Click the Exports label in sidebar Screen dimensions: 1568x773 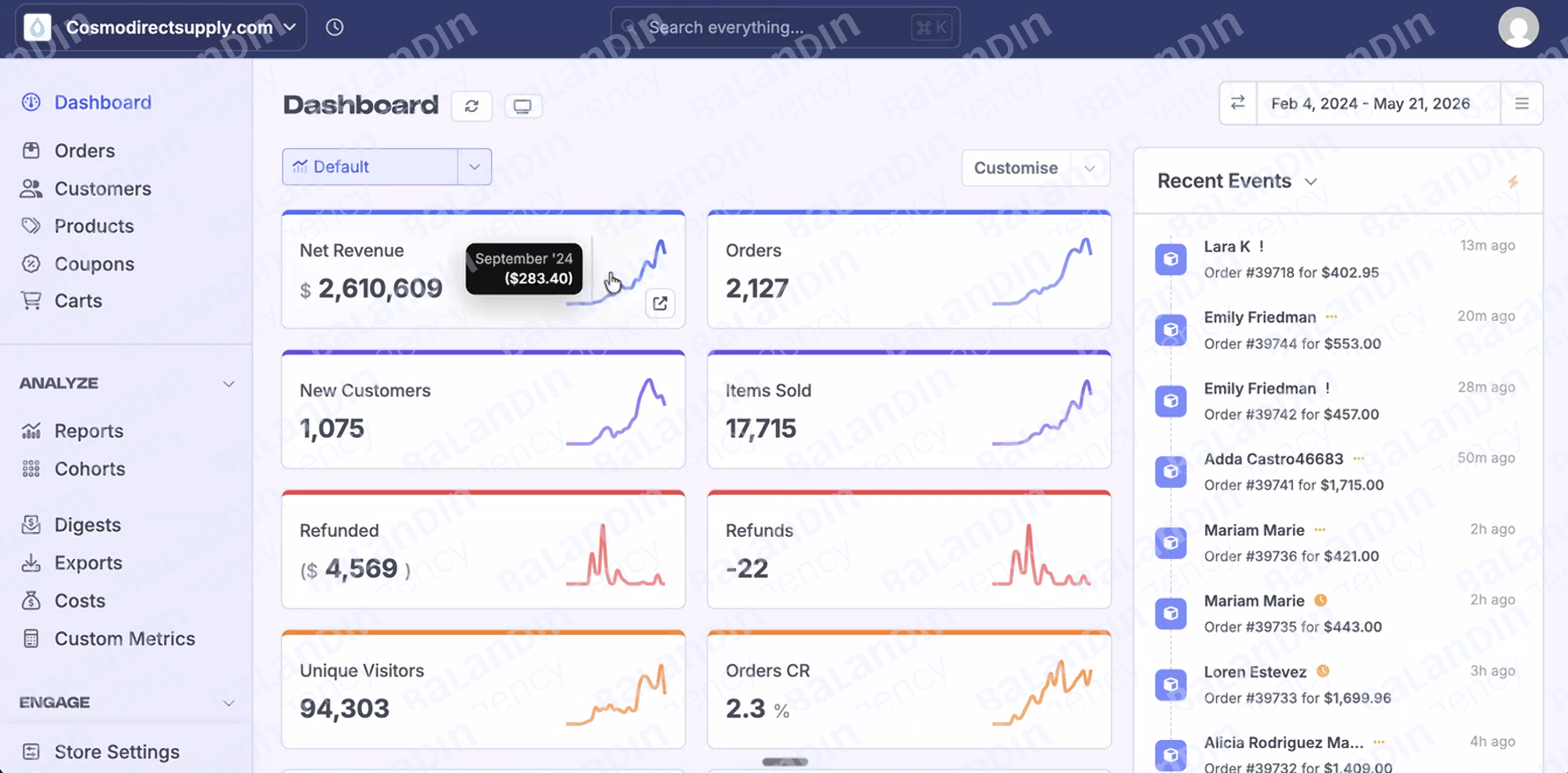pyautogui.click(x=88, y=562)
